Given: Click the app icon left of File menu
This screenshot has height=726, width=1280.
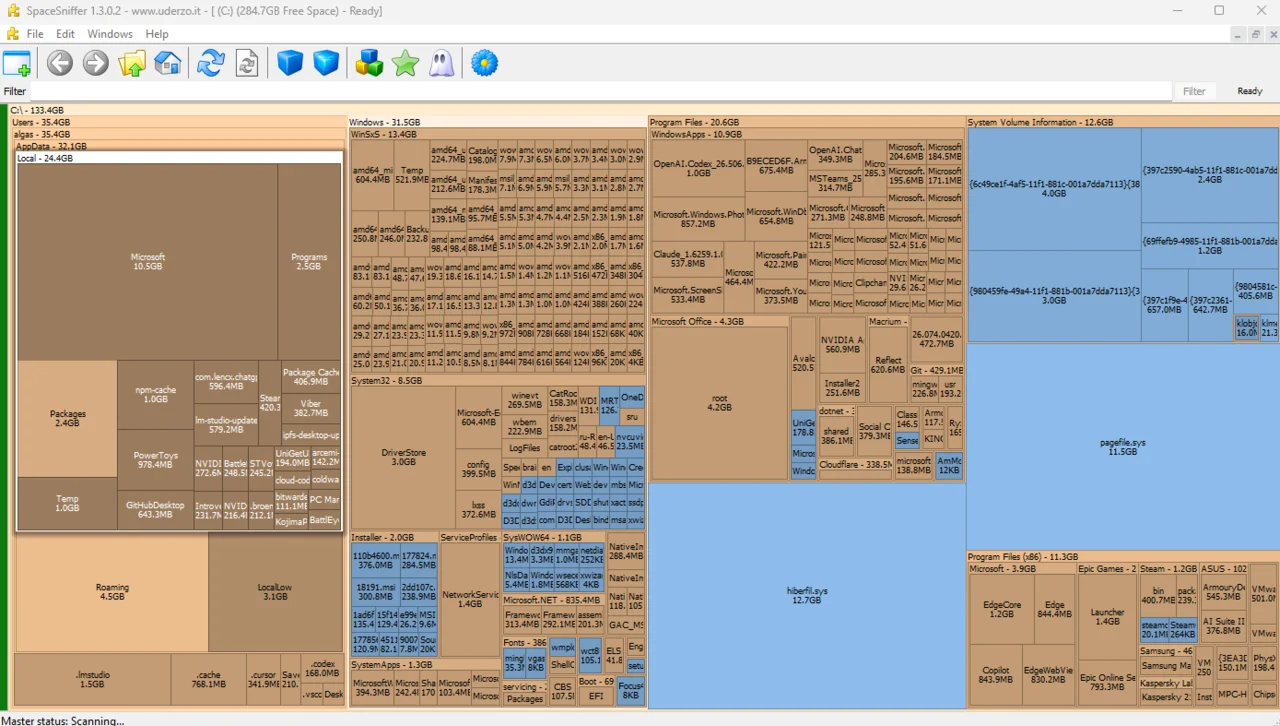Looking at the screenshot, I should [13, 34].
